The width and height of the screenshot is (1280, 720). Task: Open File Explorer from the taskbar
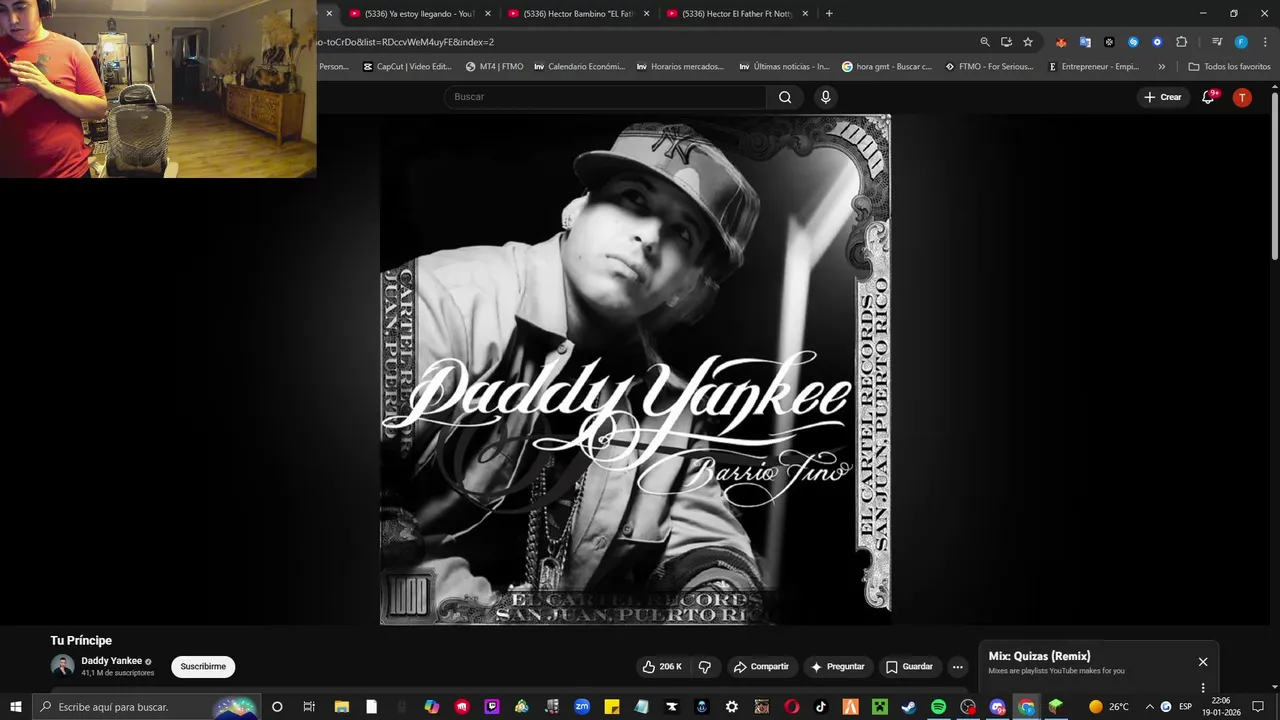click(x=342, y=707)
